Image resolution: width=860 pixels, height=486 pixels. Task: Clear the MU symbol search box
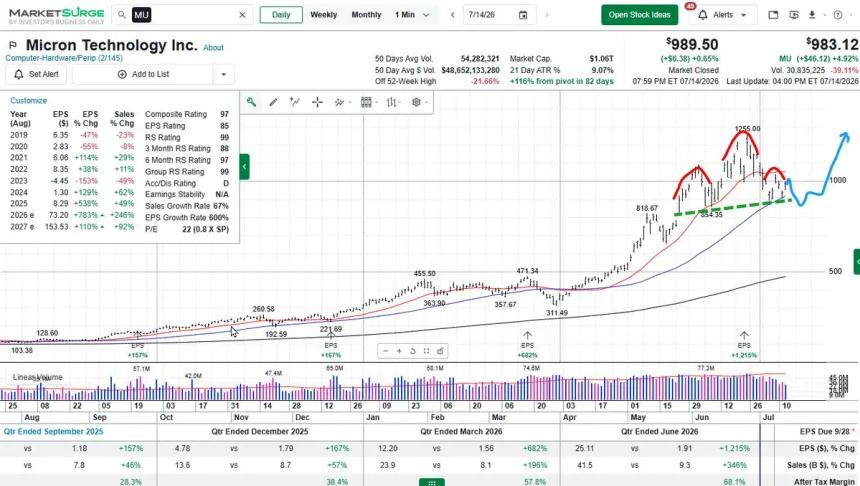242,15
